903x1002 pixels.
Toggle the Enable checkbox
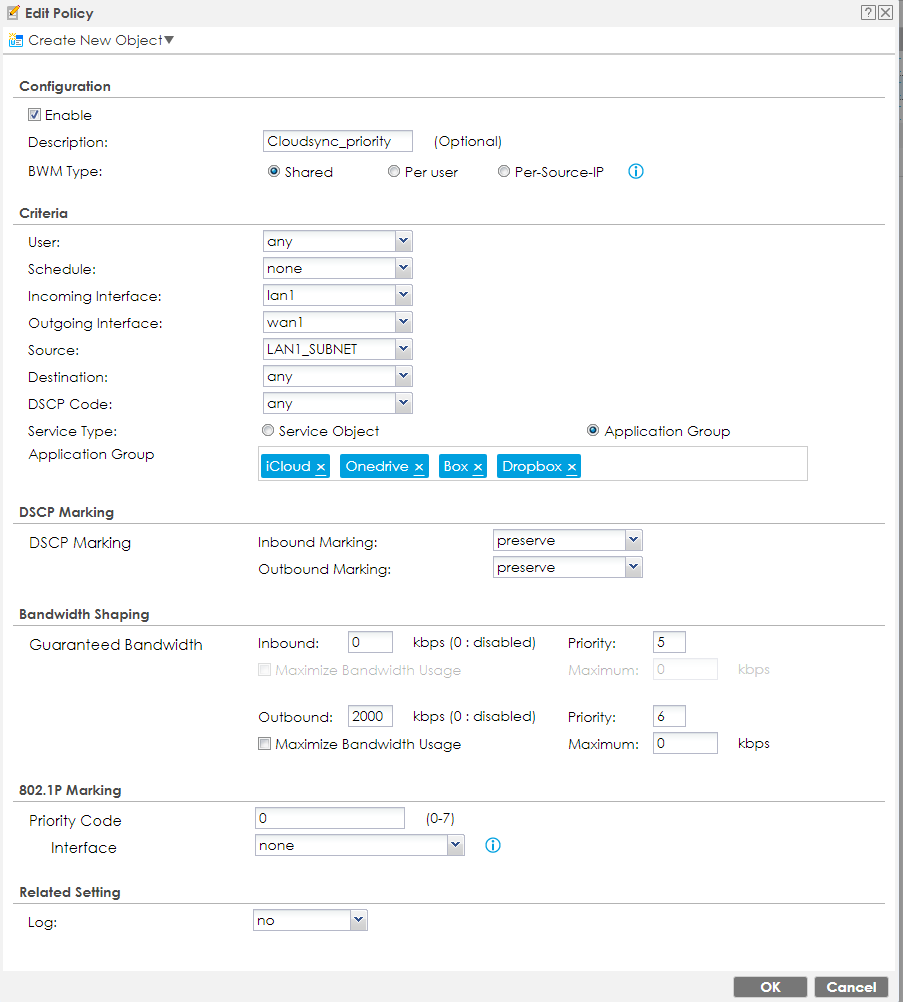click(34, 115)
